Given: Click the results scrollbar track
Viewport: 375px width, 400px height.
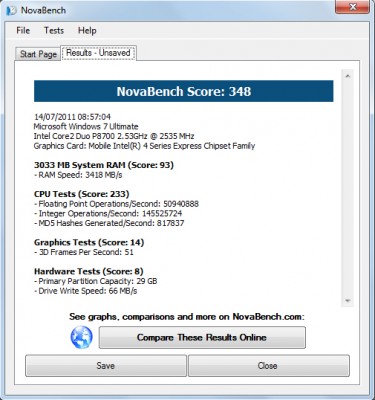Looking at the screenshot, I should point(348,188).
